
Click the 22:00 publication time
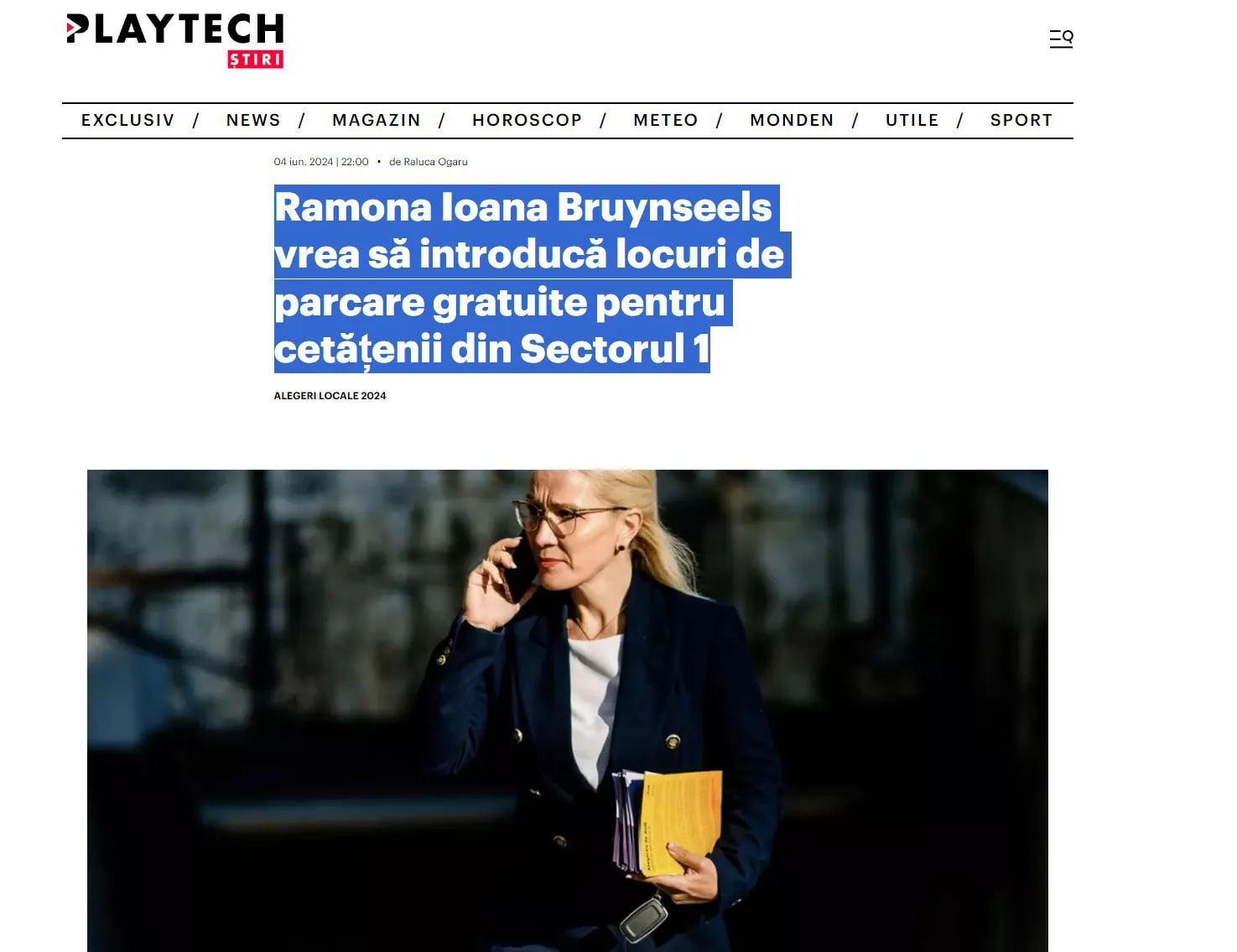point(355,162)
